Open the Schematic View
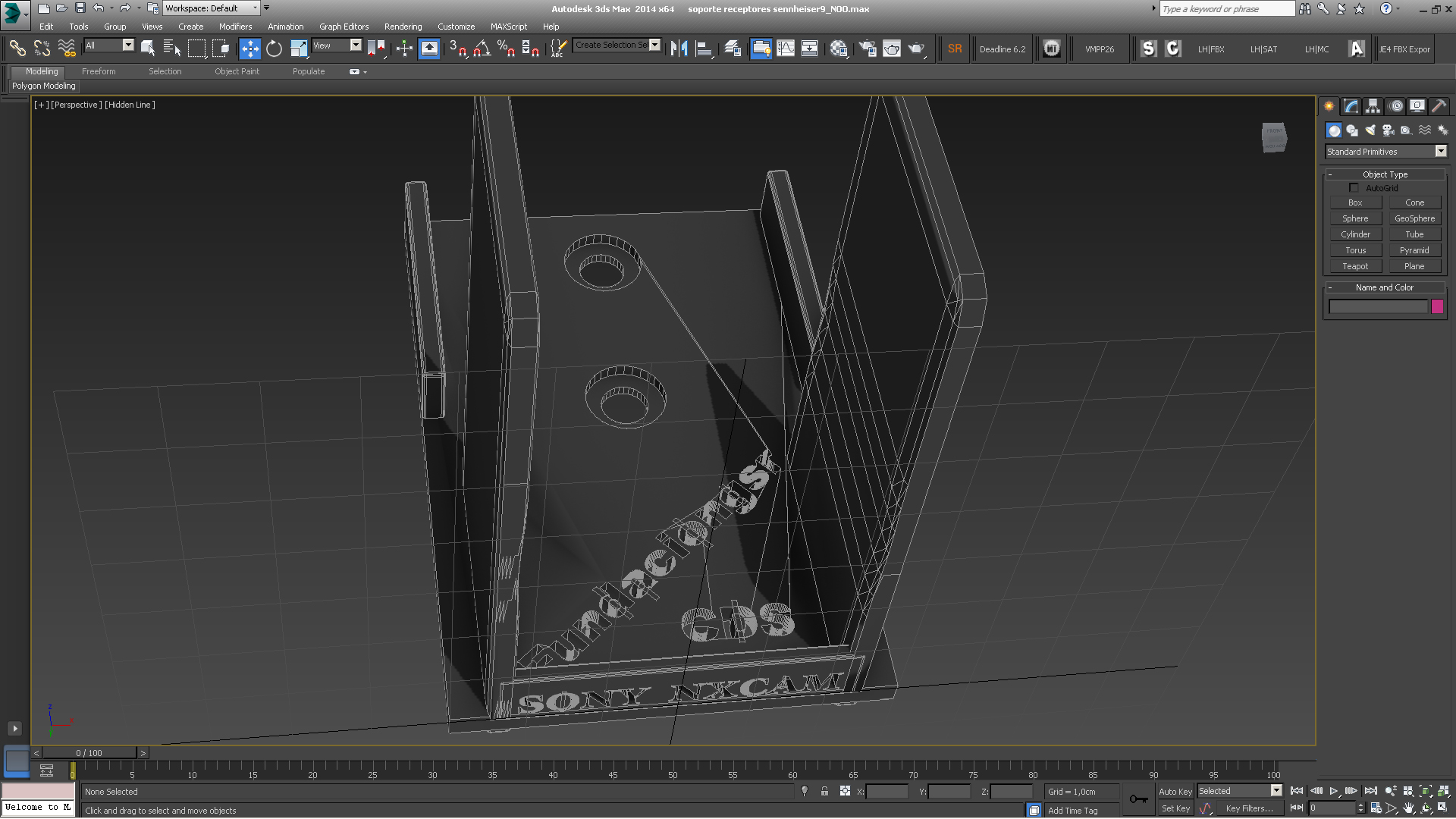 point(810,49)
